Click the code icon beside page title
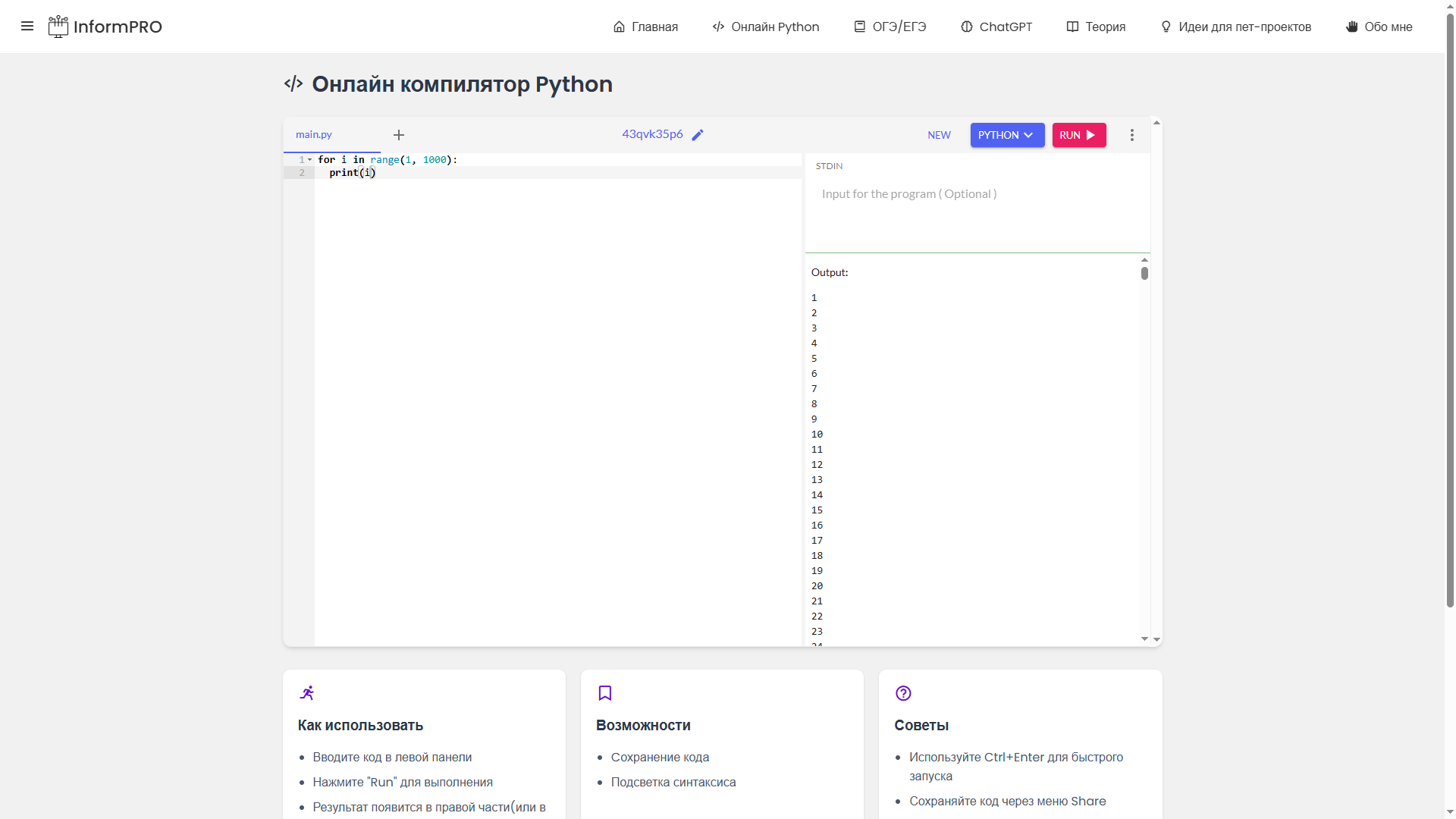 click(x=293, y=83)
